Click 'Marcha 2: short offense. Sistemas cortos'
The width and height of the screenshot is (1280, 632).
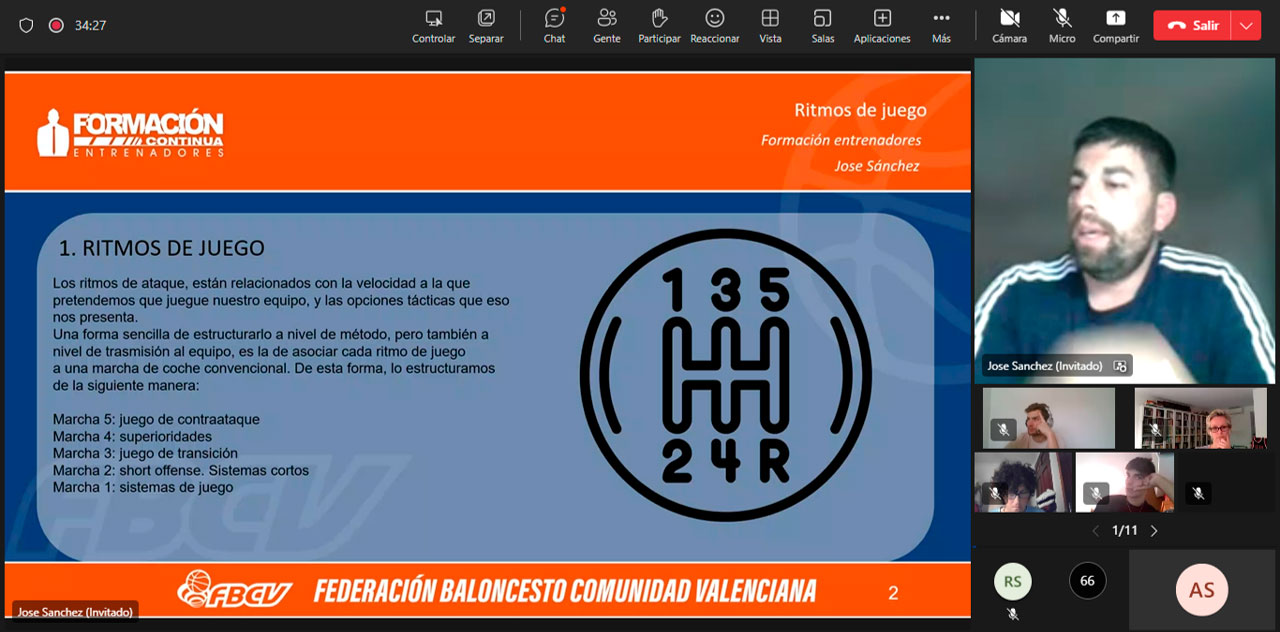pos(181,471)
